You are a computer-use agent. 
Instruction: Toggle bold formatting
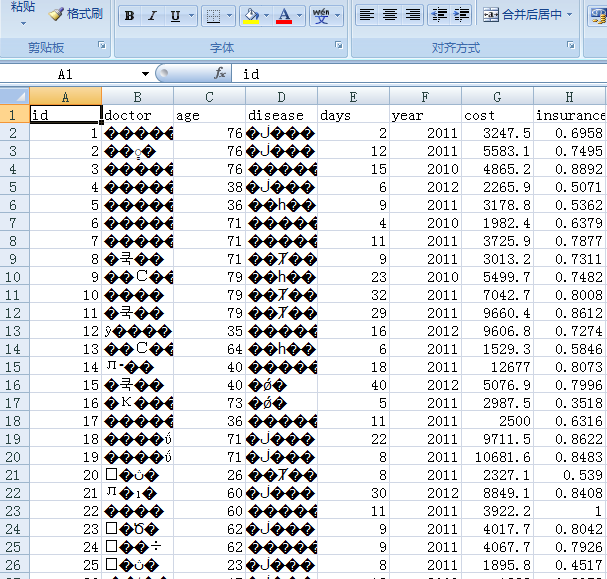point(129,16)
